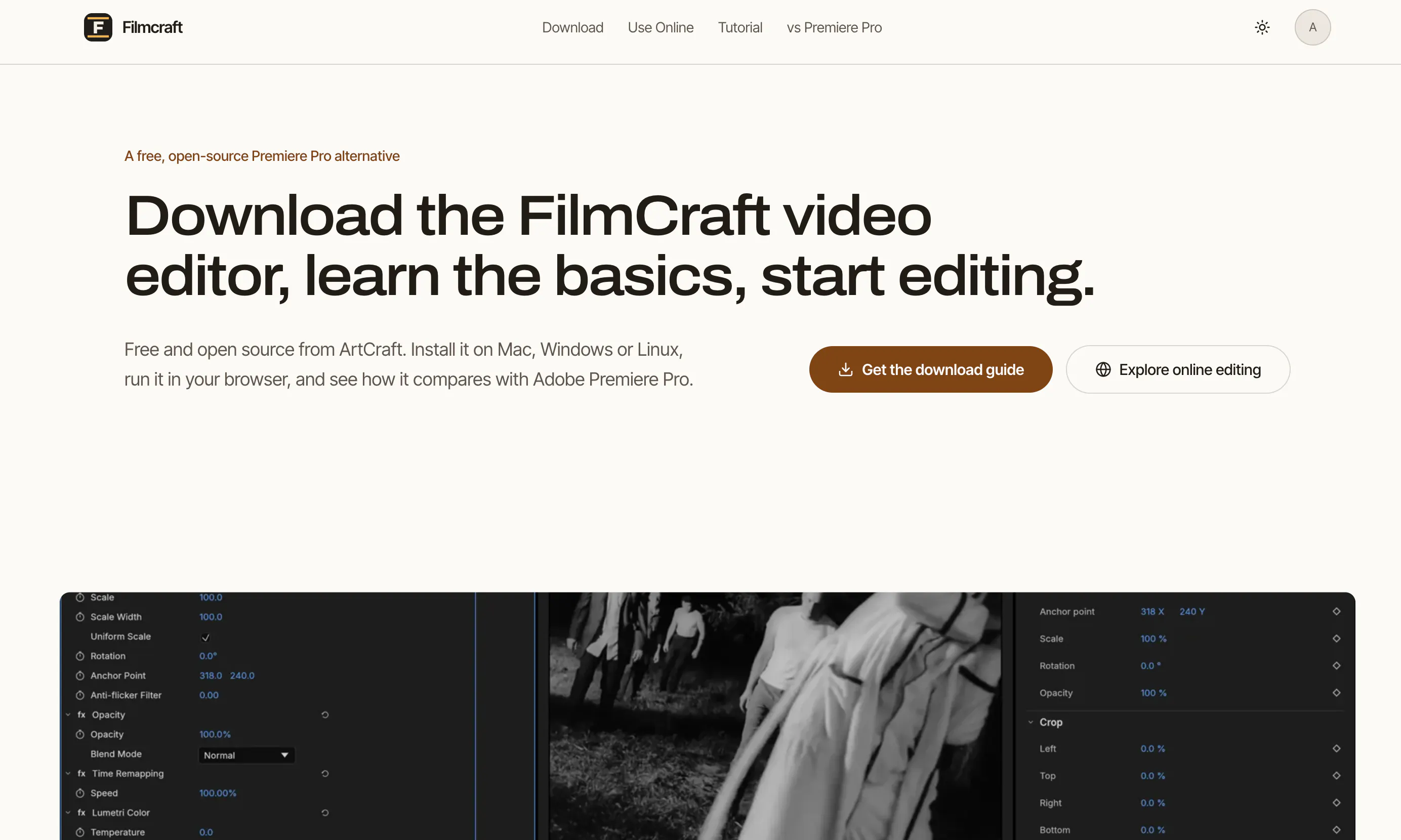Reset the Lumetri Color effect

coord(325,812)
